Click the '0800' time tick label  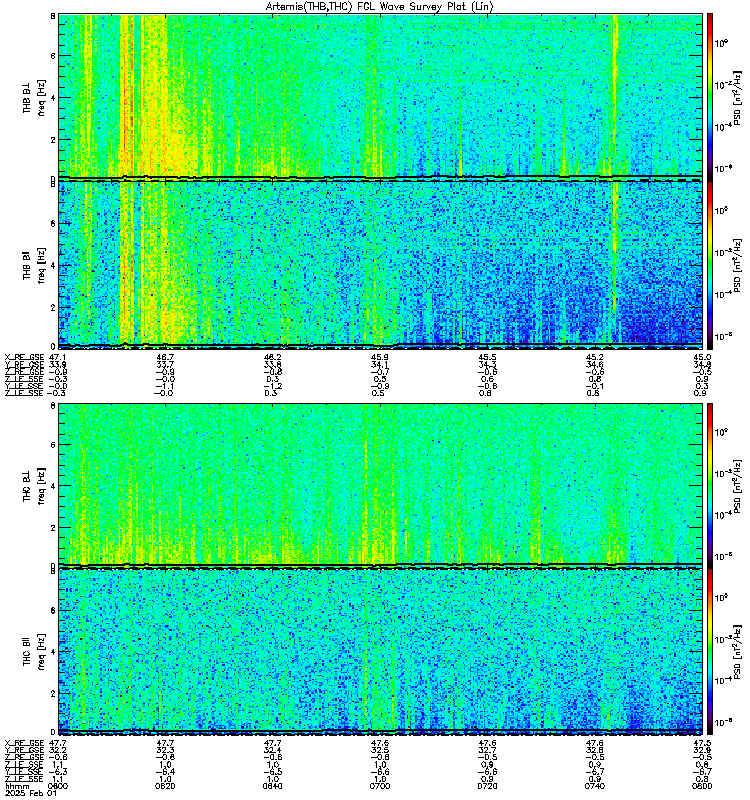tap(703, 786)
